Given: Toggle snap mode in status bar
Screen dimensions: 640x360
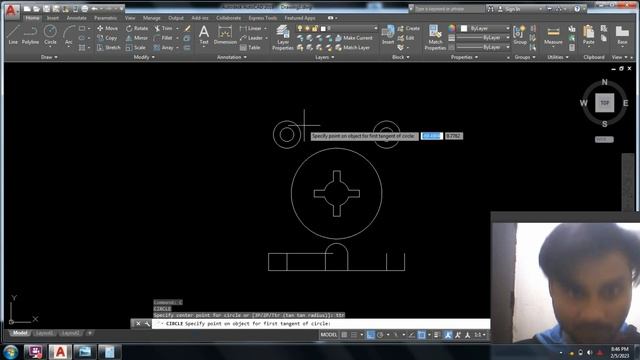Looking at the screenshot, I should pyautogui.click(x=354, y=335).
